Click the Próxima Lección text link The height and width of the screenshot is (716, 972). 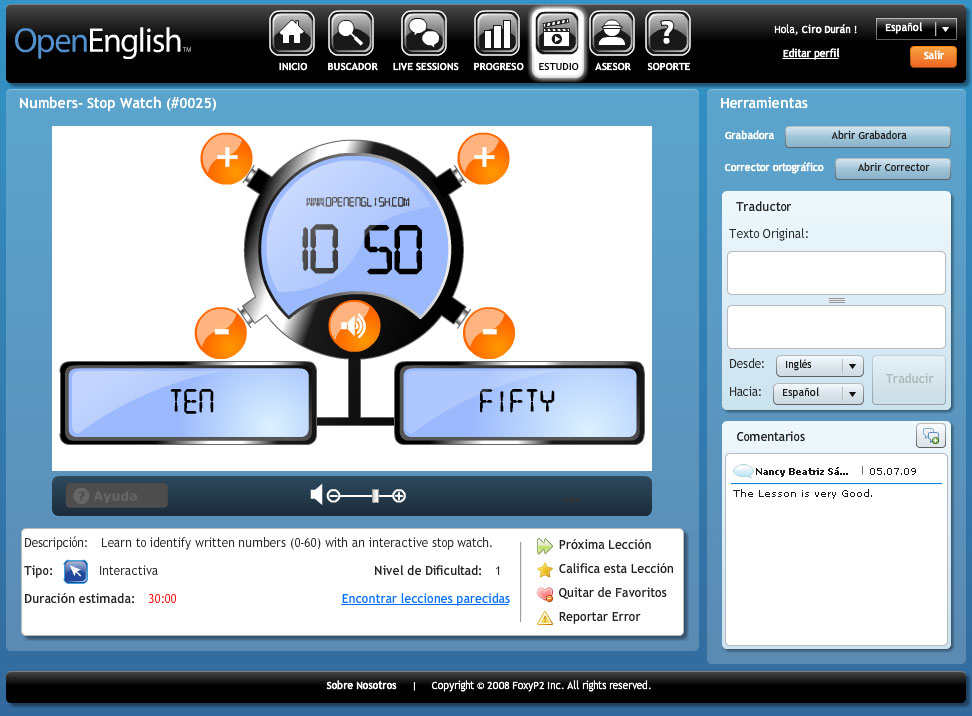pos(605,545)
